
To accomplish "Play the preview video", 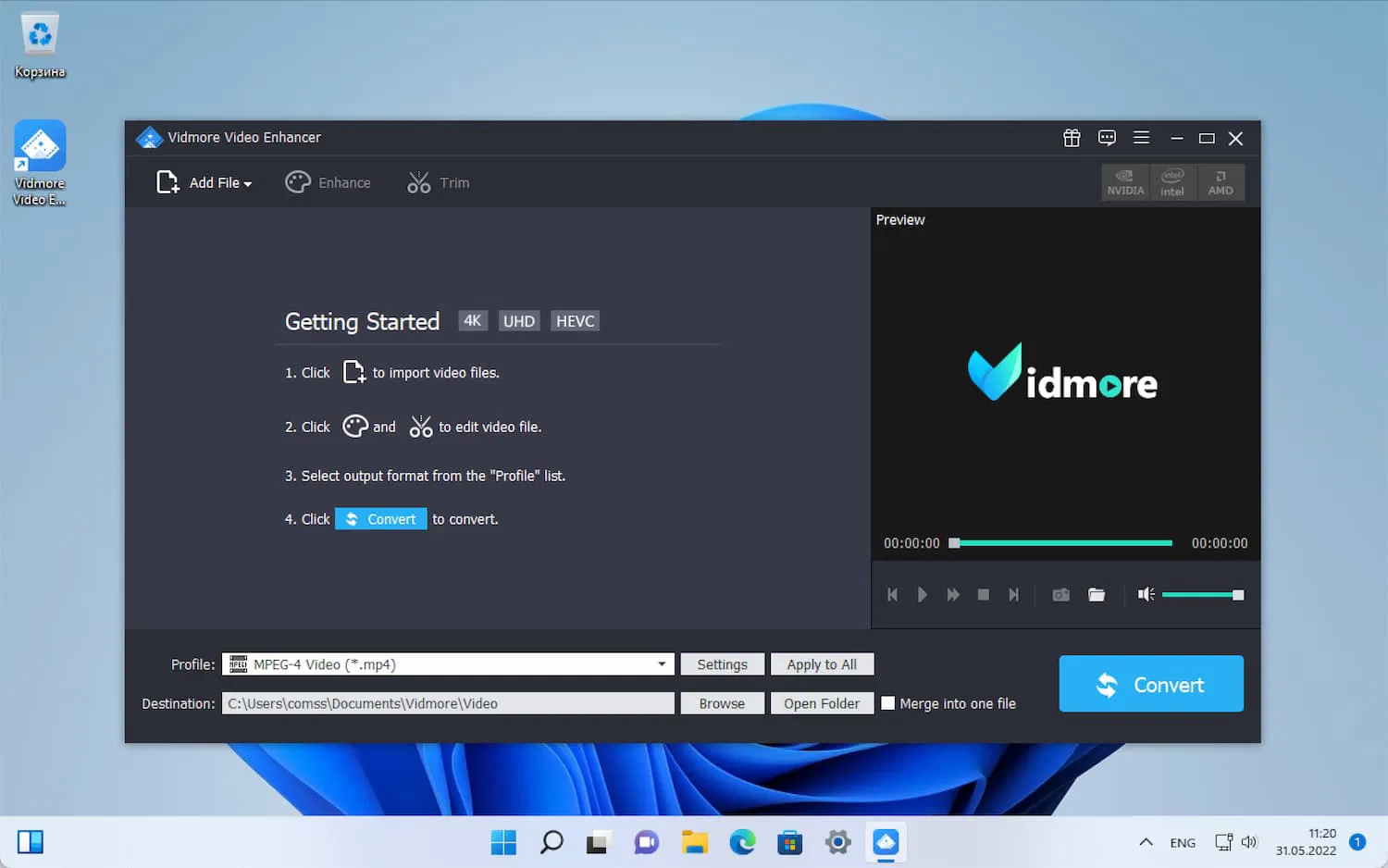I will click(922, 595).
